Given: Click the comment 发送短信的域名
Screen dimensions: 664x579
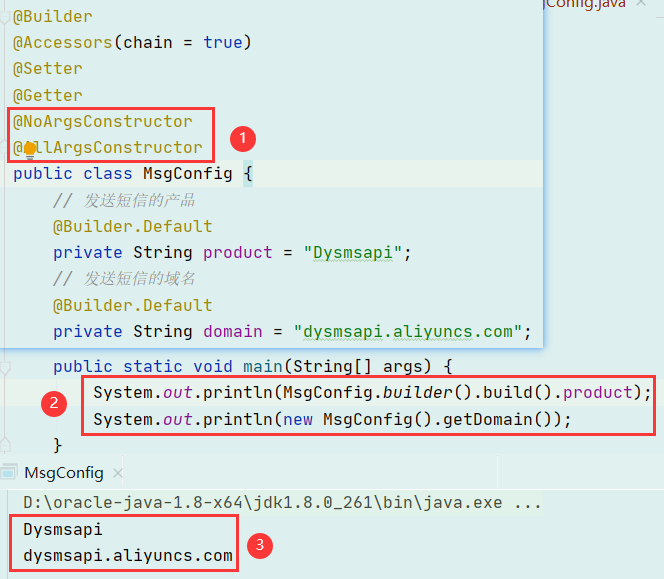Looking at the screenshot, I should point(124,279).
